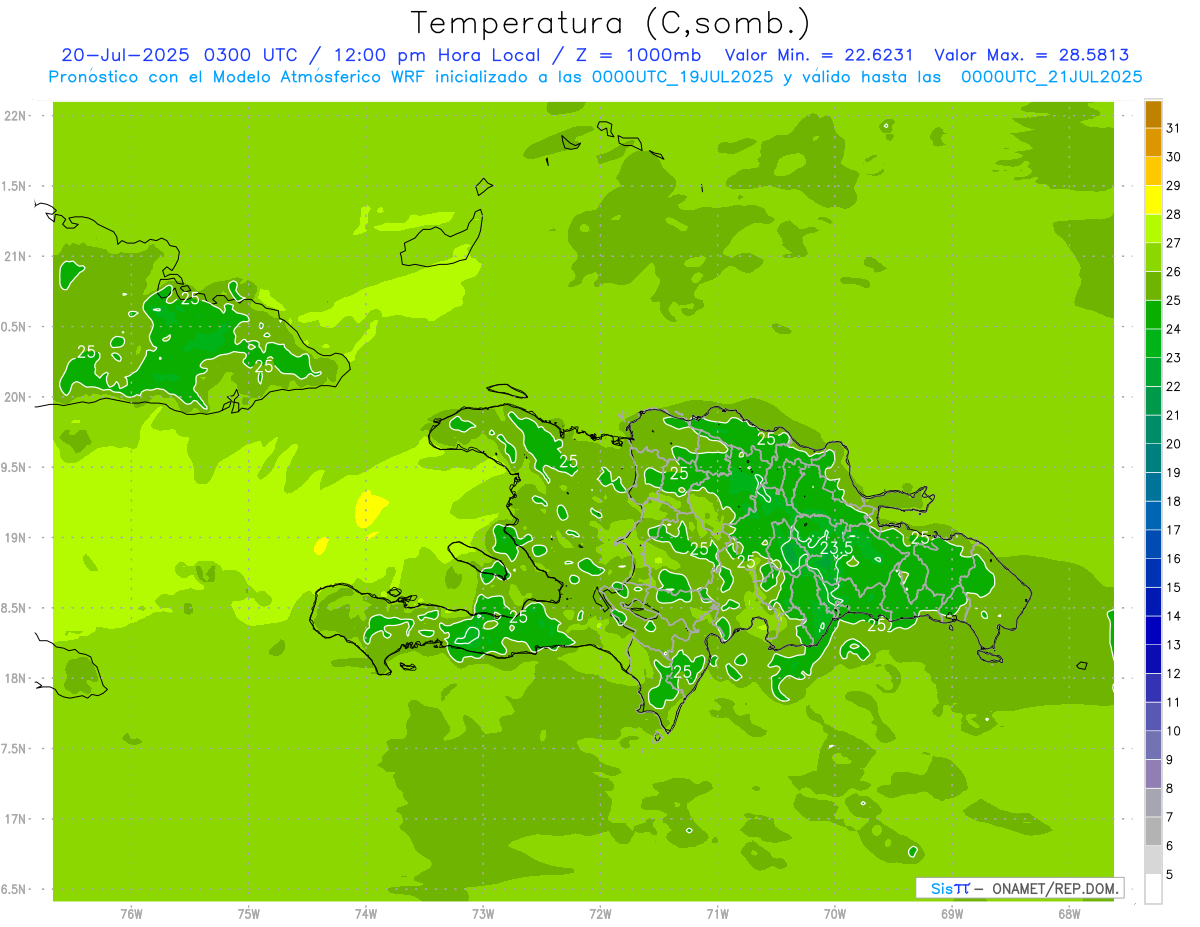This screenshot has width=1200, height=927.
Task: Select the "Valor Min. = 22.6231" readout
Action: click(x=818, y=55)
